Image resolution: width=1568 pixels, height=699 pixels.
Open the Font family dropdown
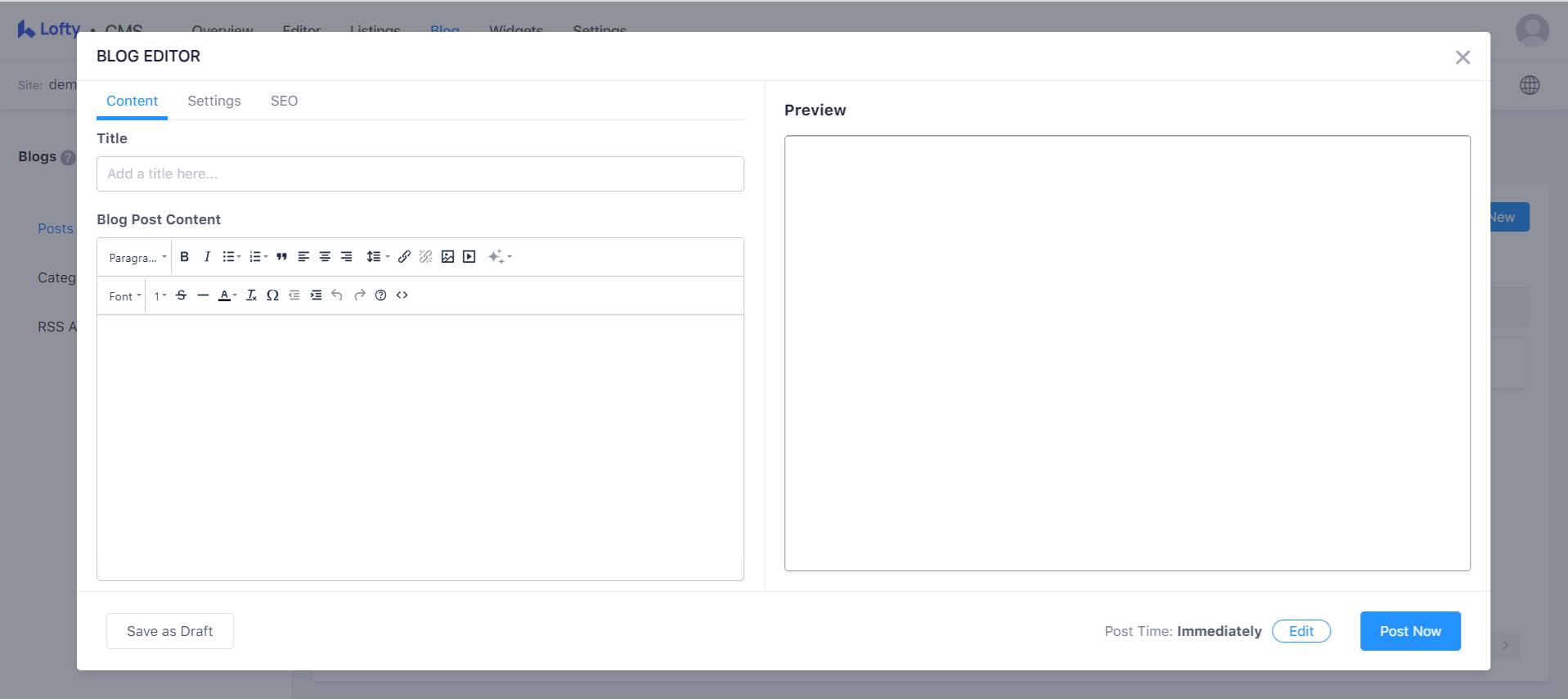[x=125, y=296]
